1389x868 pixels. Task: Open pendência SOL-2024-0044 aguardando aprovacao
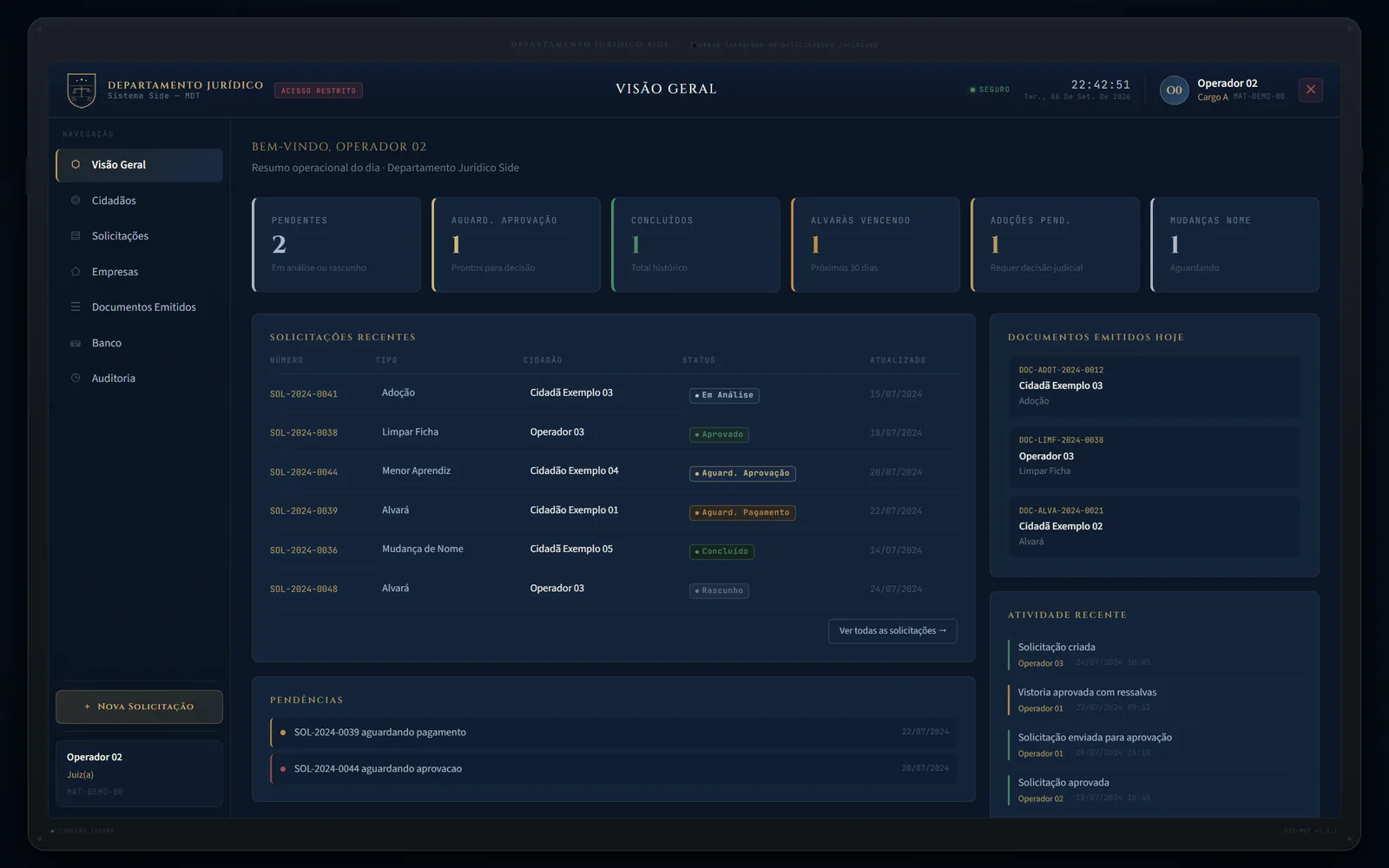614,769
